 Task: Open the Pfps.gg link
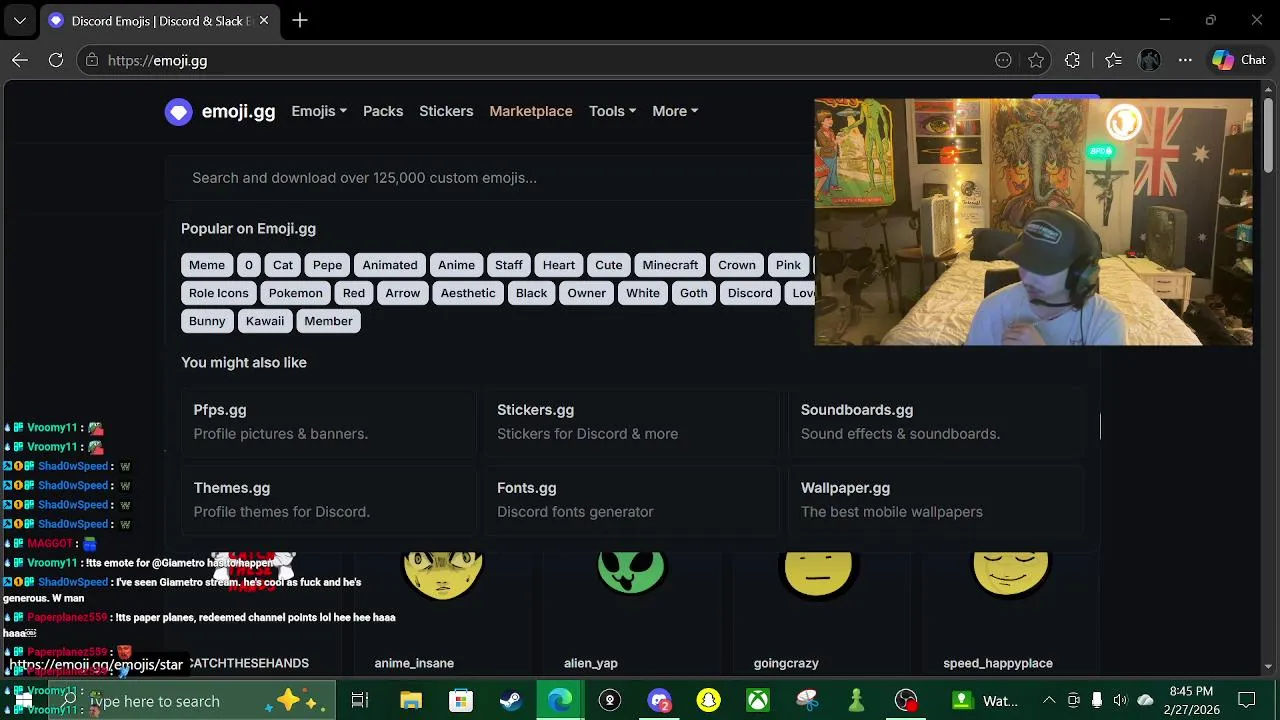(329, 421)
